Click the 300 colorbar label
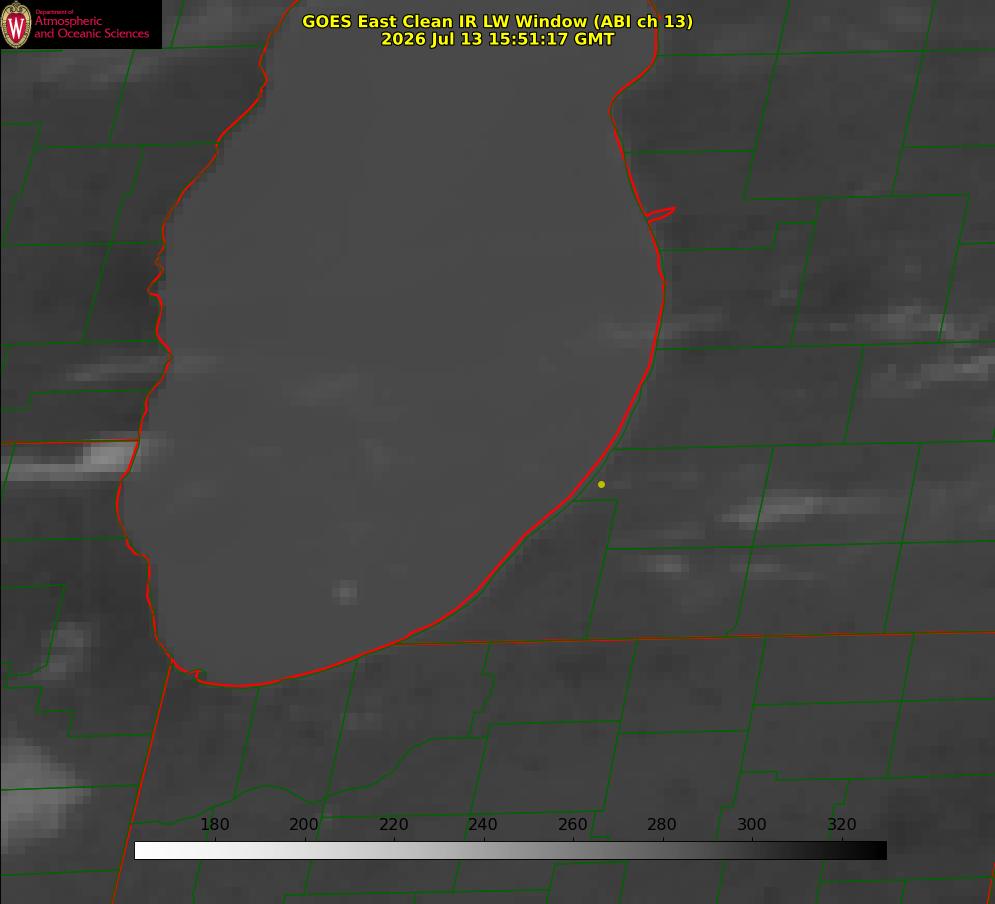 coord(752,824)
